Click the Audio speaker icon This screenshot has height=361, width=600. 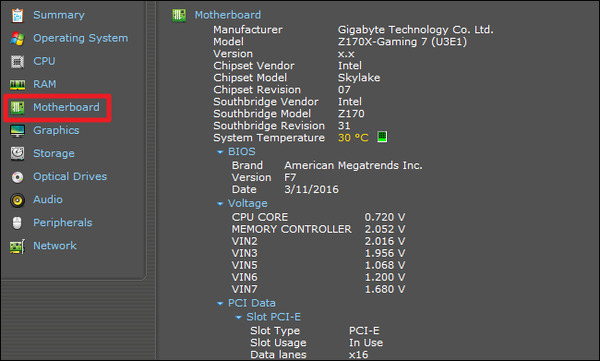point(17,200)
